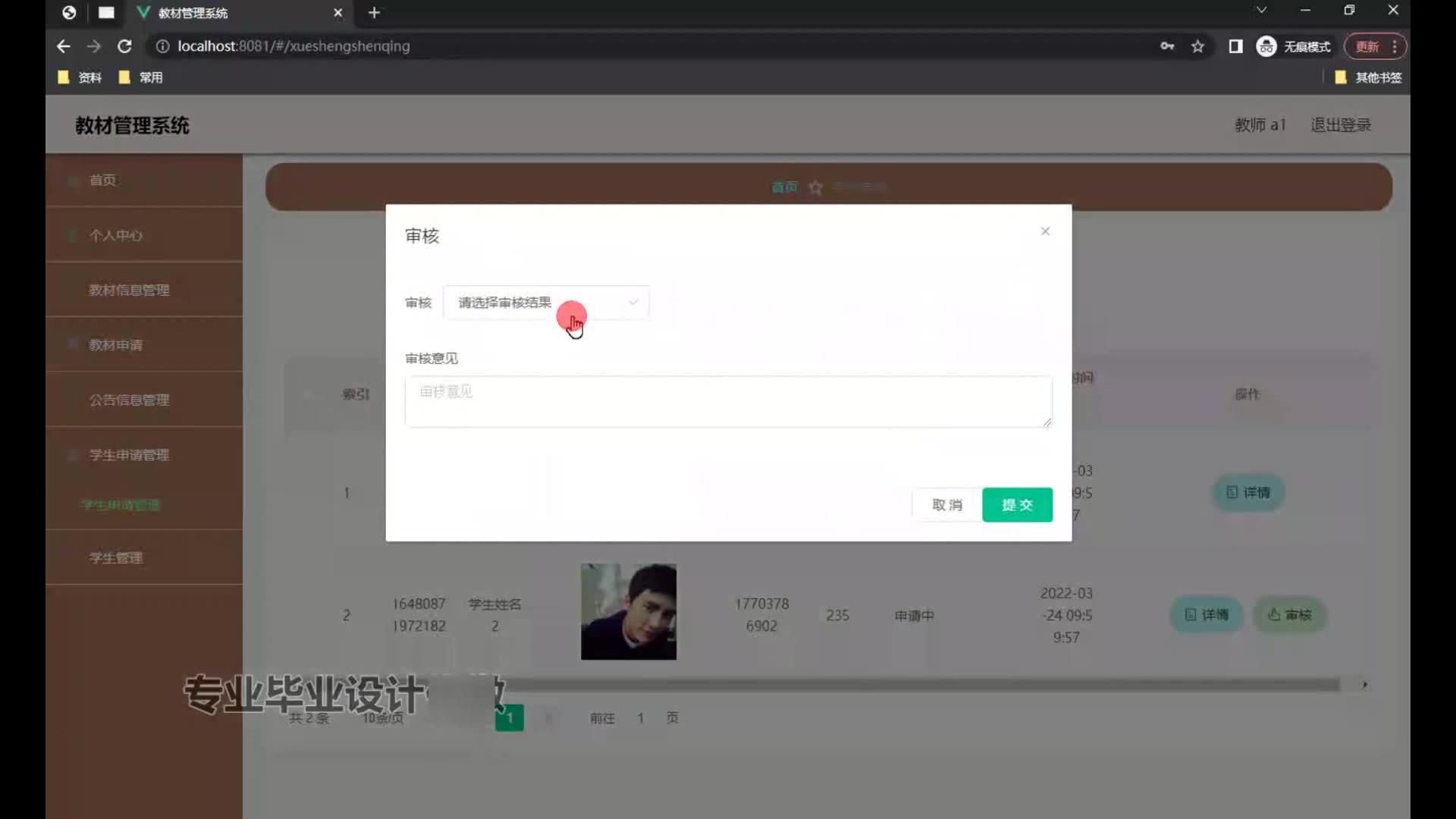Click the 详情 button in row 1
Image resolution: width=1456 pixels, height=819 pixels.
1248,493
